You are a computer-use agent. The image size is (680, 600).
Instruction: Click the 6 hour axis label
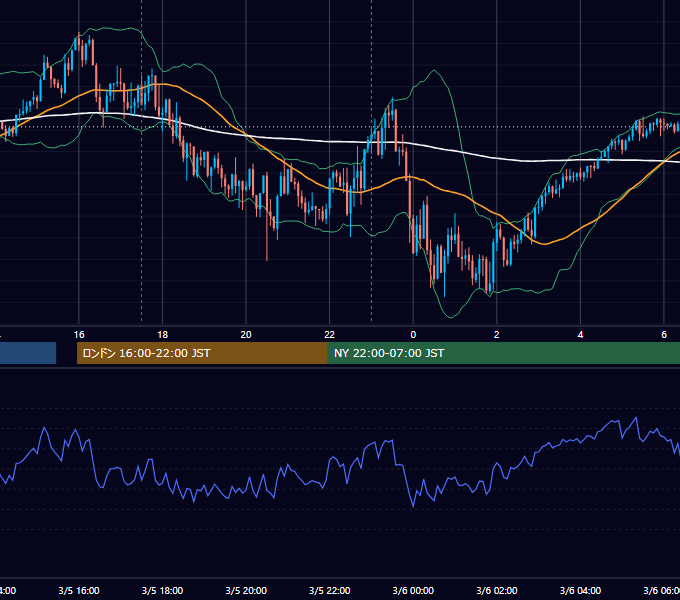tap(664, 335)
